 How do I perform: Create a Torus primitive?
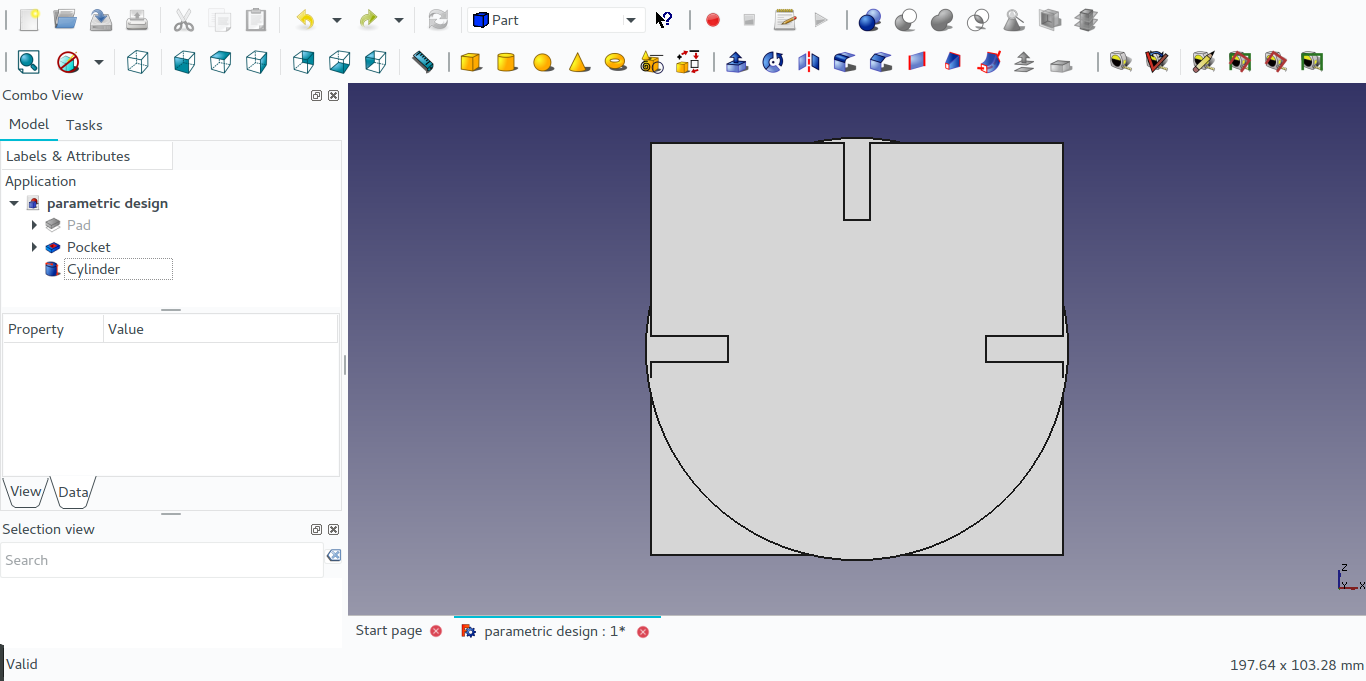[x=616, y=61]
